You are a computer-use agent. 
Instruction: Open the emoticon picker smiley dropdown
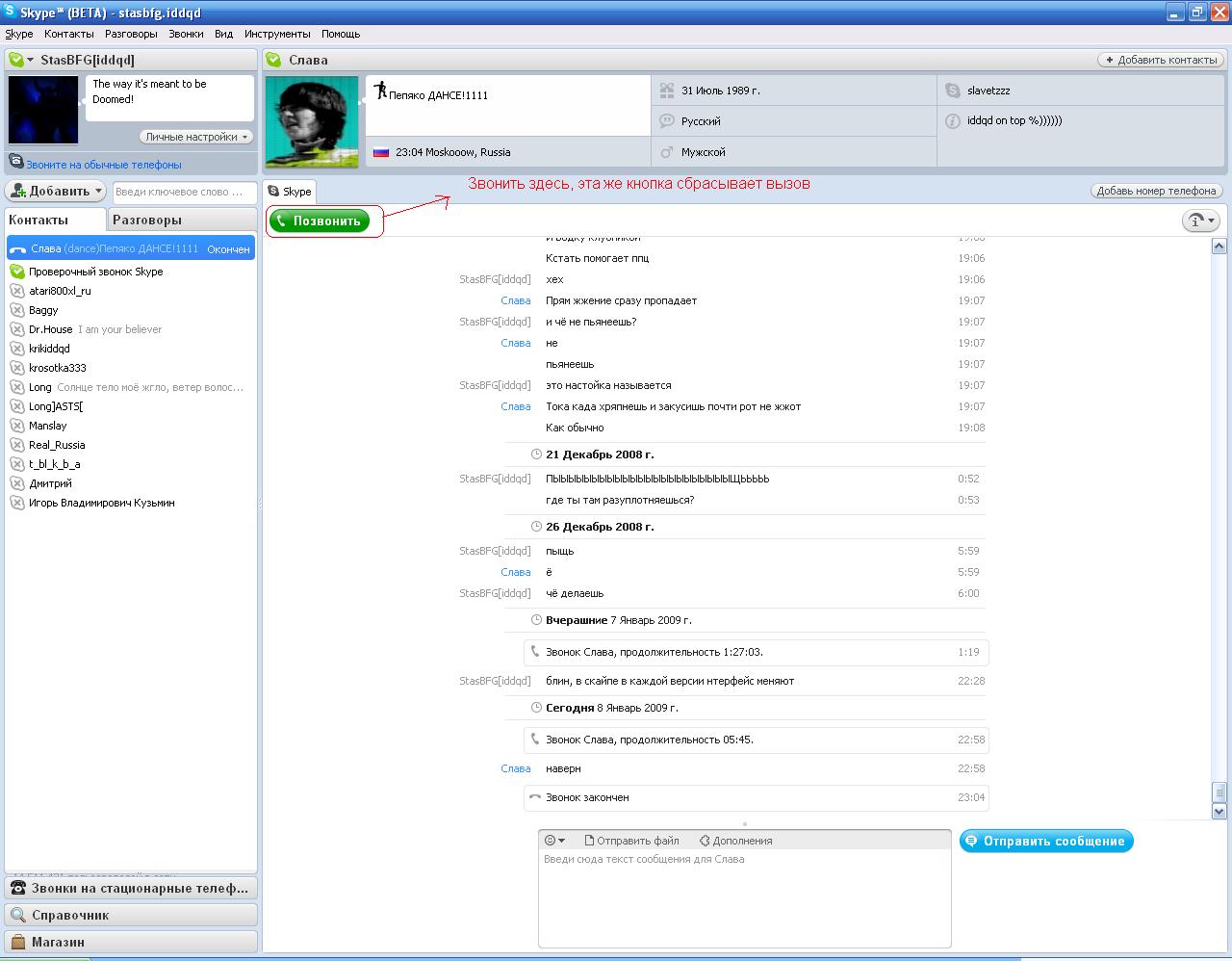click(554, 841)
